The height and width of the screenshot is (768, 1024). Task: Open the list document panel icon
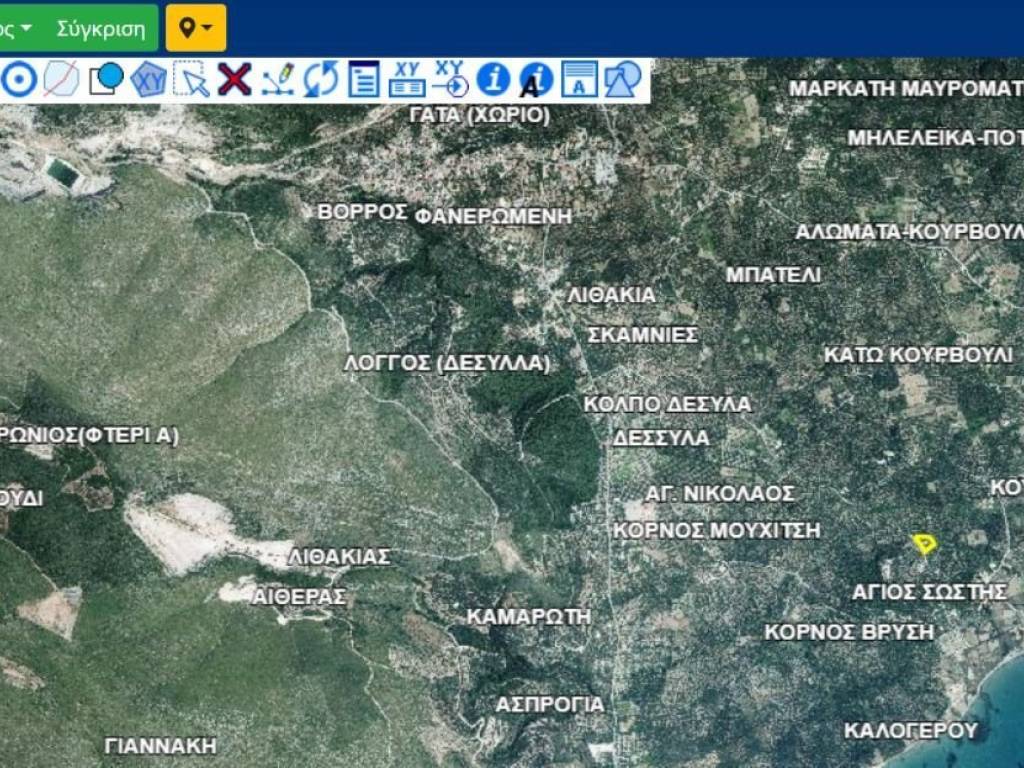(x=363, y=79)
